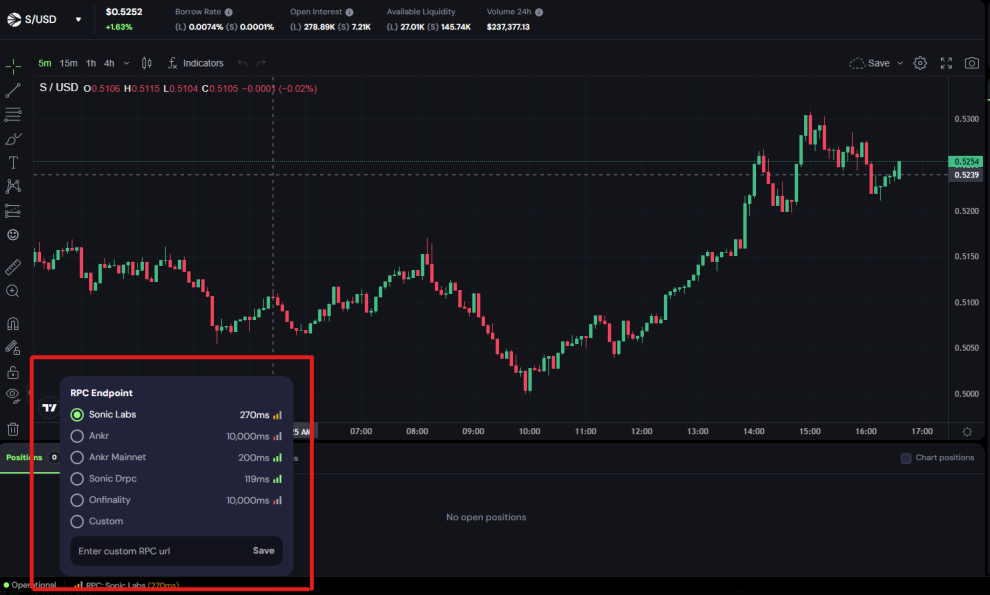Take a chart snapshot with camera icon
Viewport: 990px width, 595px height.
(971, 63)
